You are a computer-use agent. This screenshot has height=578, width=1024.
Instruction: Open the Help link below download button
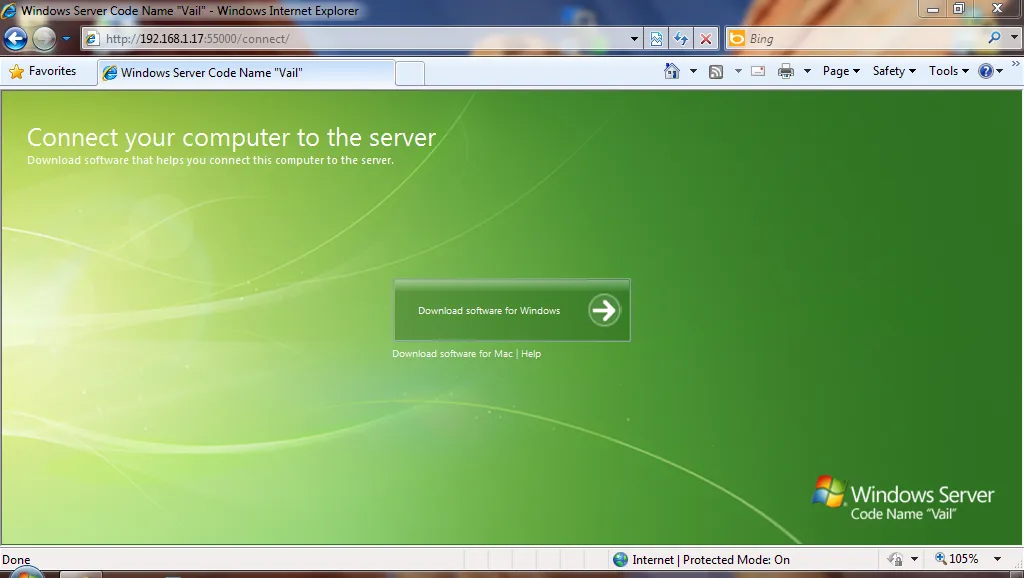[531, 353]
